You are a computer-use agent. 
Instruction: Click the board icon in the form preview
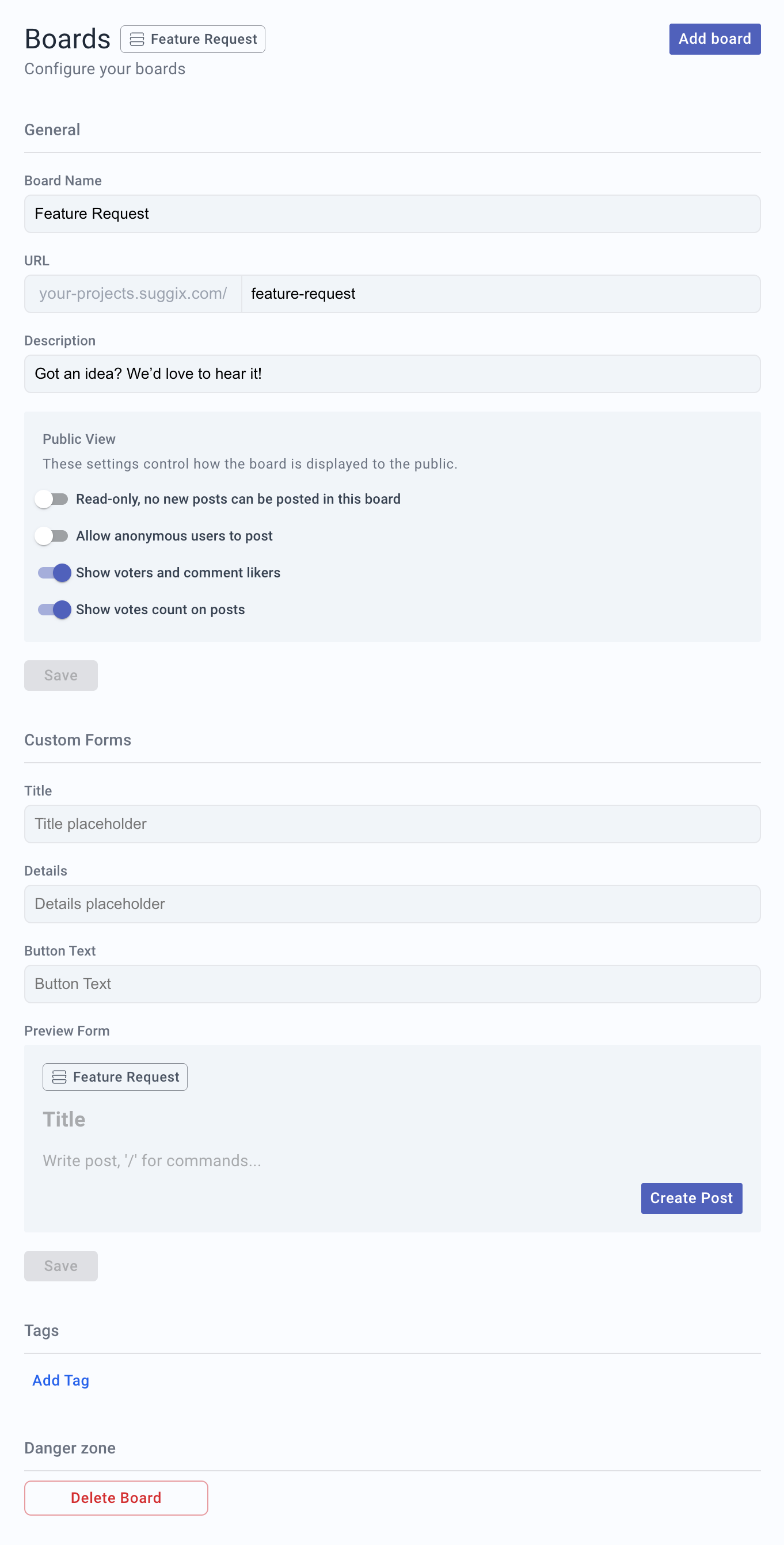tap(59, 1076)
